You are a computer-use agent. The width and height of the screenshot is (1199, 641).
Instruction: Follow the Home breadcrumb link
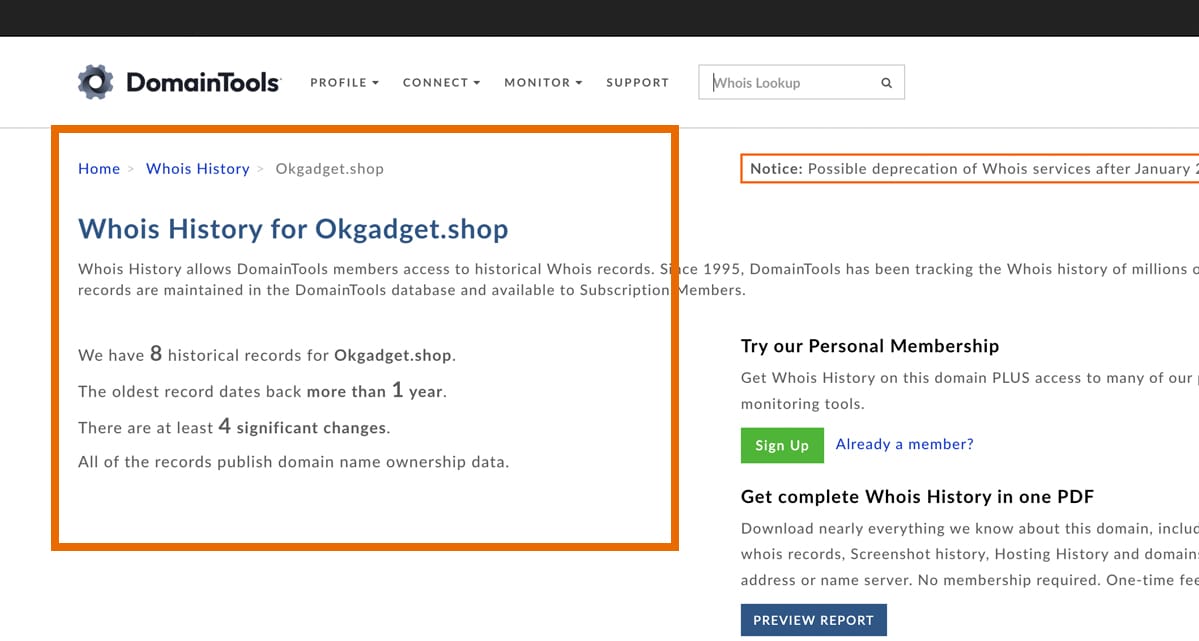click(99, 169)
